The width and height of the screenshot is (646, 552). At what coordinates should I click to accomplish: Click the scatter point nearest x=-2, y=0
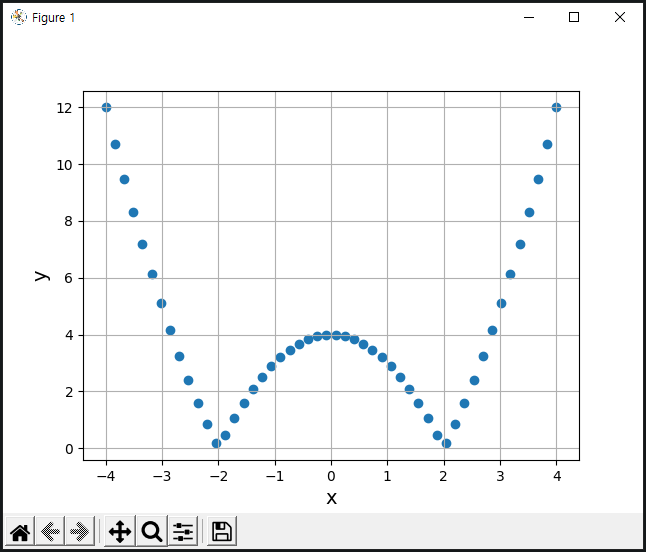pos(216,443)
